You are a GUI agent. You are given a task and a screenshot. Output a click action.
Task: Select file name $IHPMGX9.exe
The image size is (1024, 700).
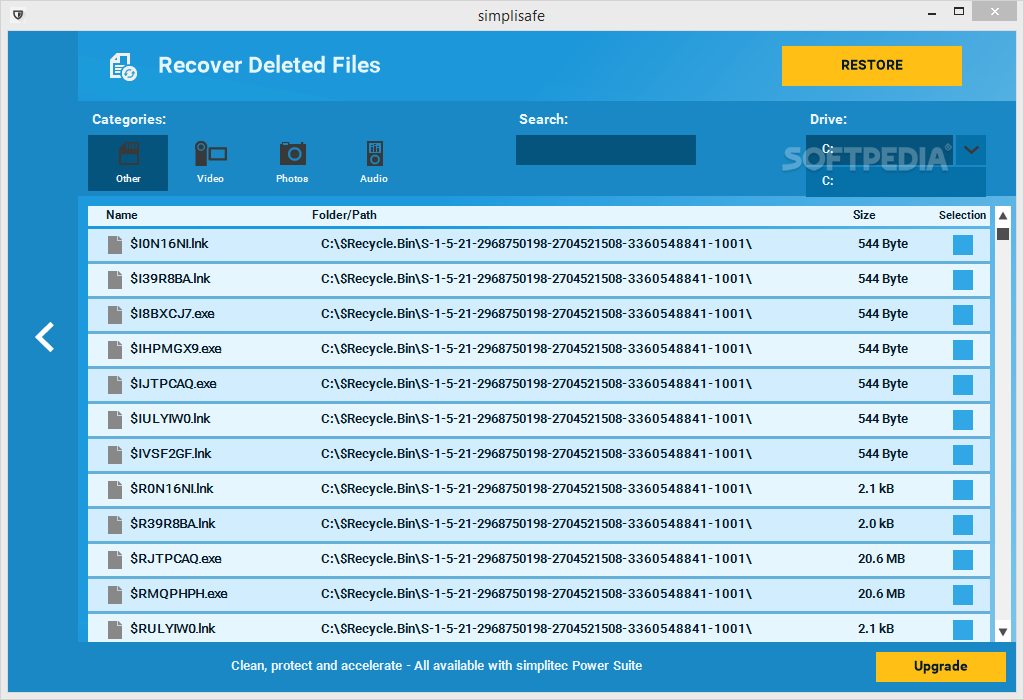point(176,349)
